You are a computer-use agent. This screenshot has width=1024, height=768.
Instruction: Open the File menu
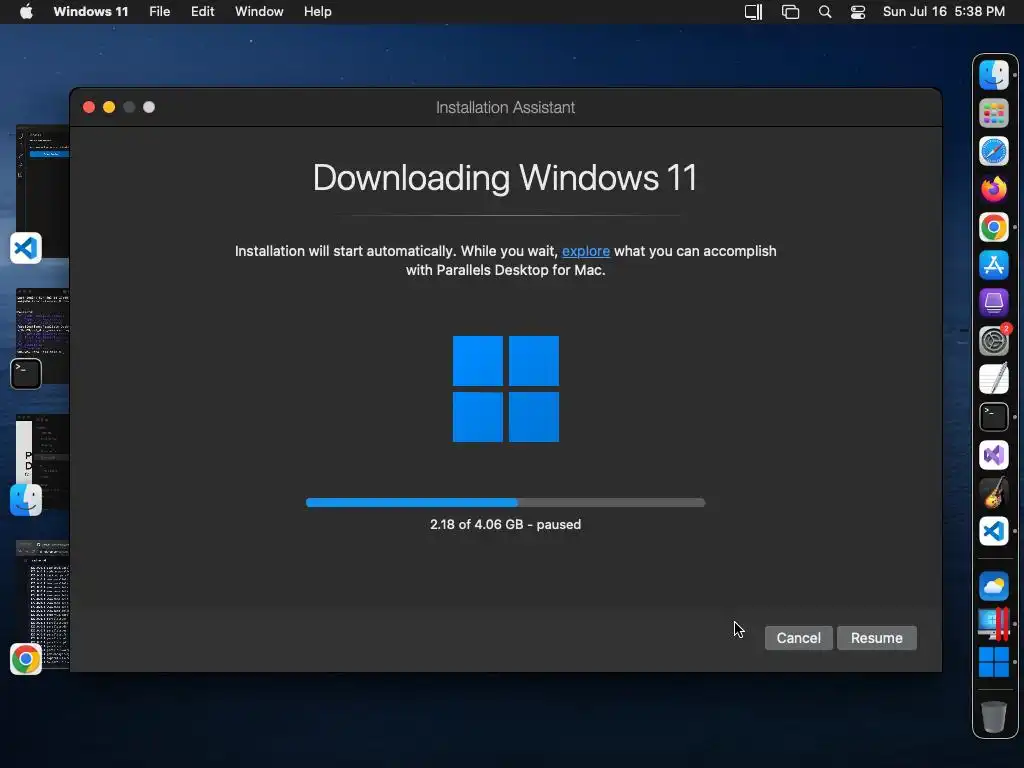pyautogui.click(x=159, y=12)
